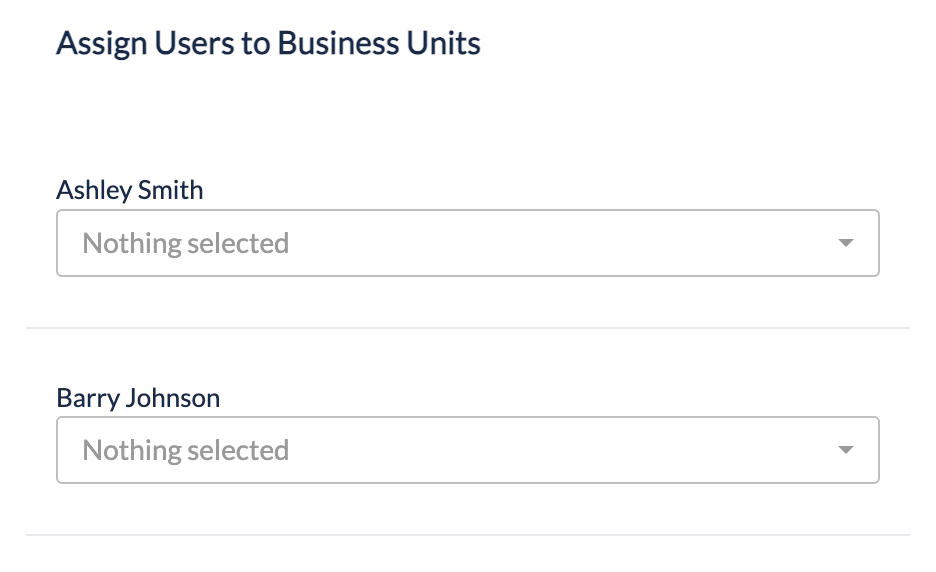Open Barry Johnson's business unit dropdown
The height and width of the screenshot is (572, 936).
[x=467, y=450]
